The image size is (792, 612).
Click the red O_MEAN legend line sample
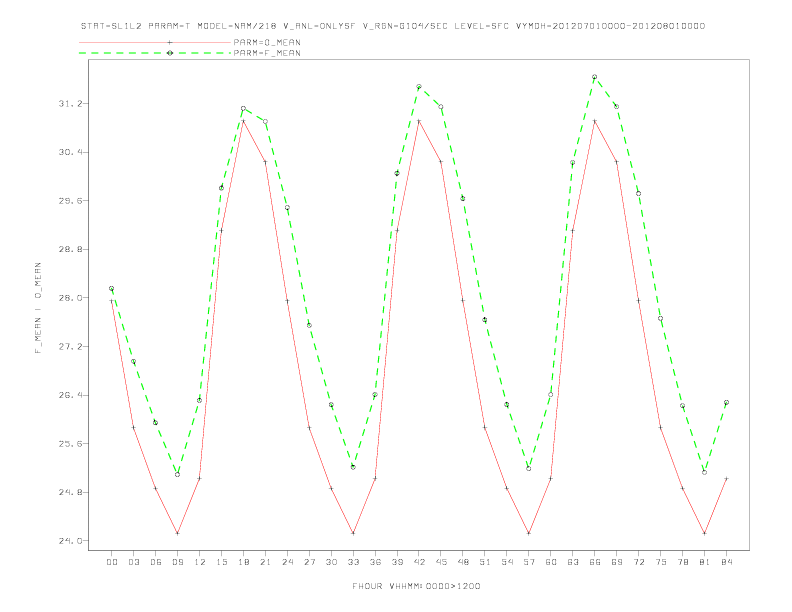point(155,42)
